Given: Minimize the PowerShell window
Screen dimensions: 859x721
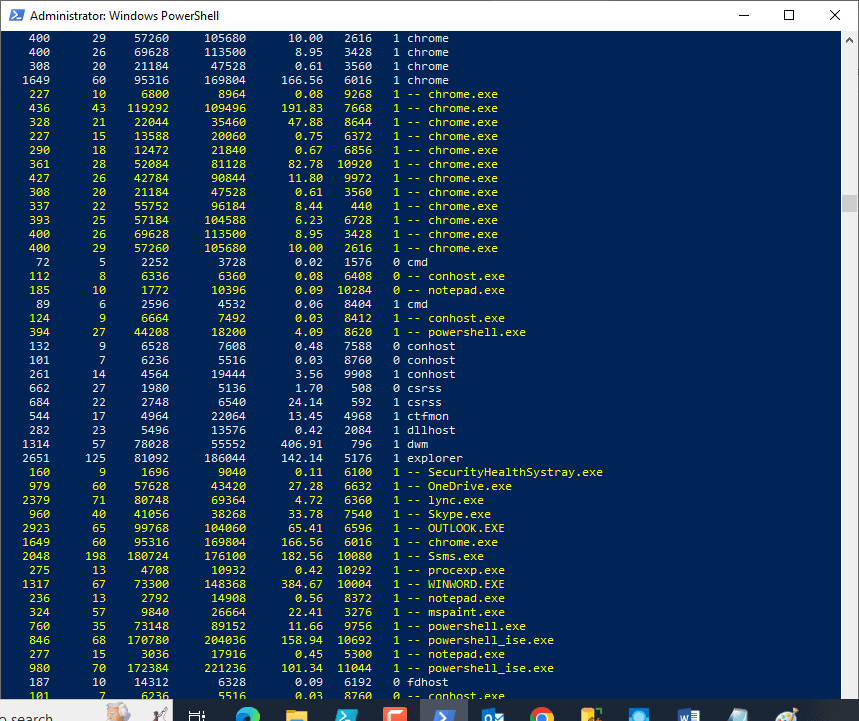Looking at the screenshot, I should 743,15.
